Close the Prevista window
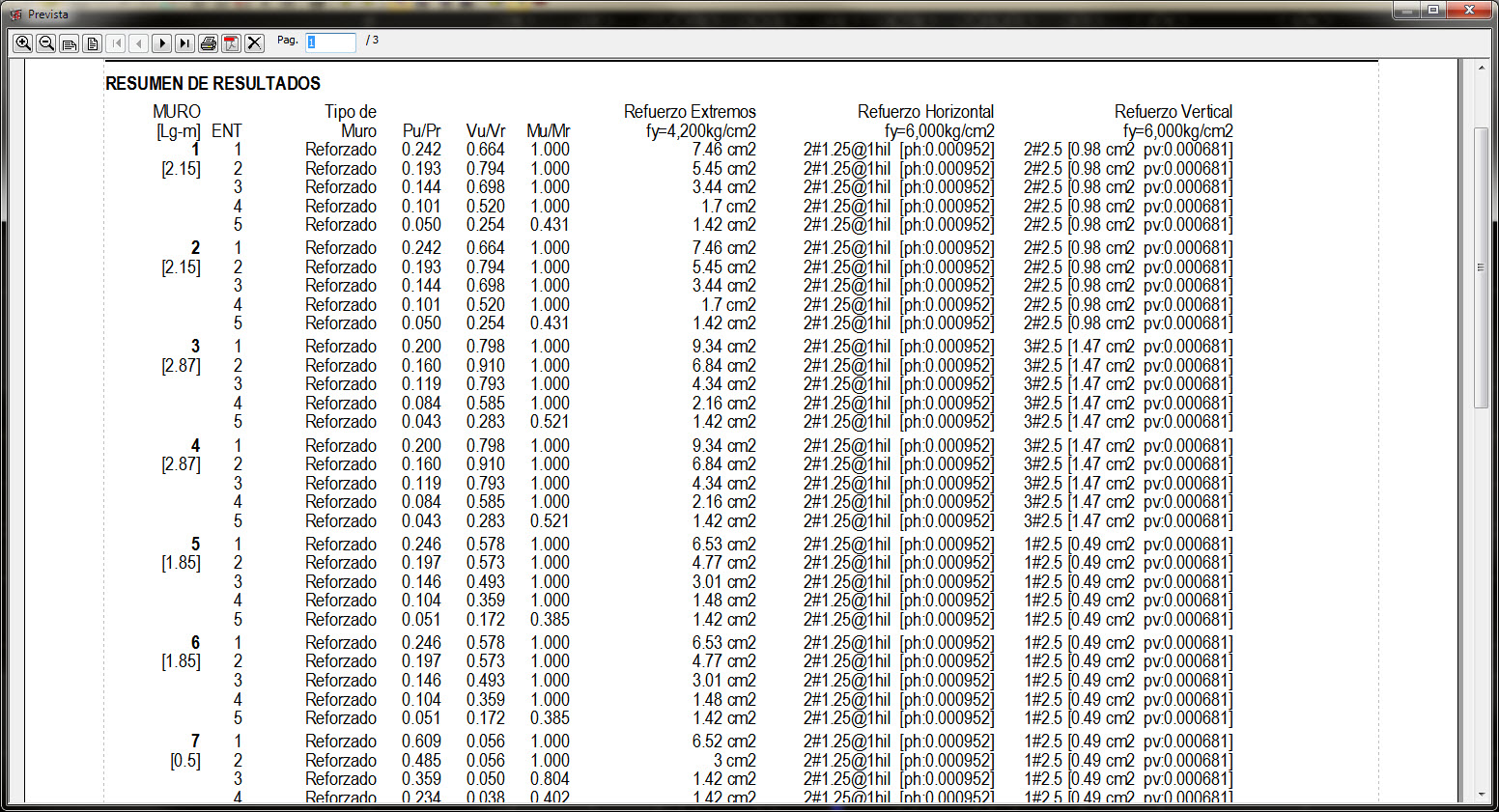Image resolution: width=1499 pixels, height=812 pixels. coord(1470,11)
